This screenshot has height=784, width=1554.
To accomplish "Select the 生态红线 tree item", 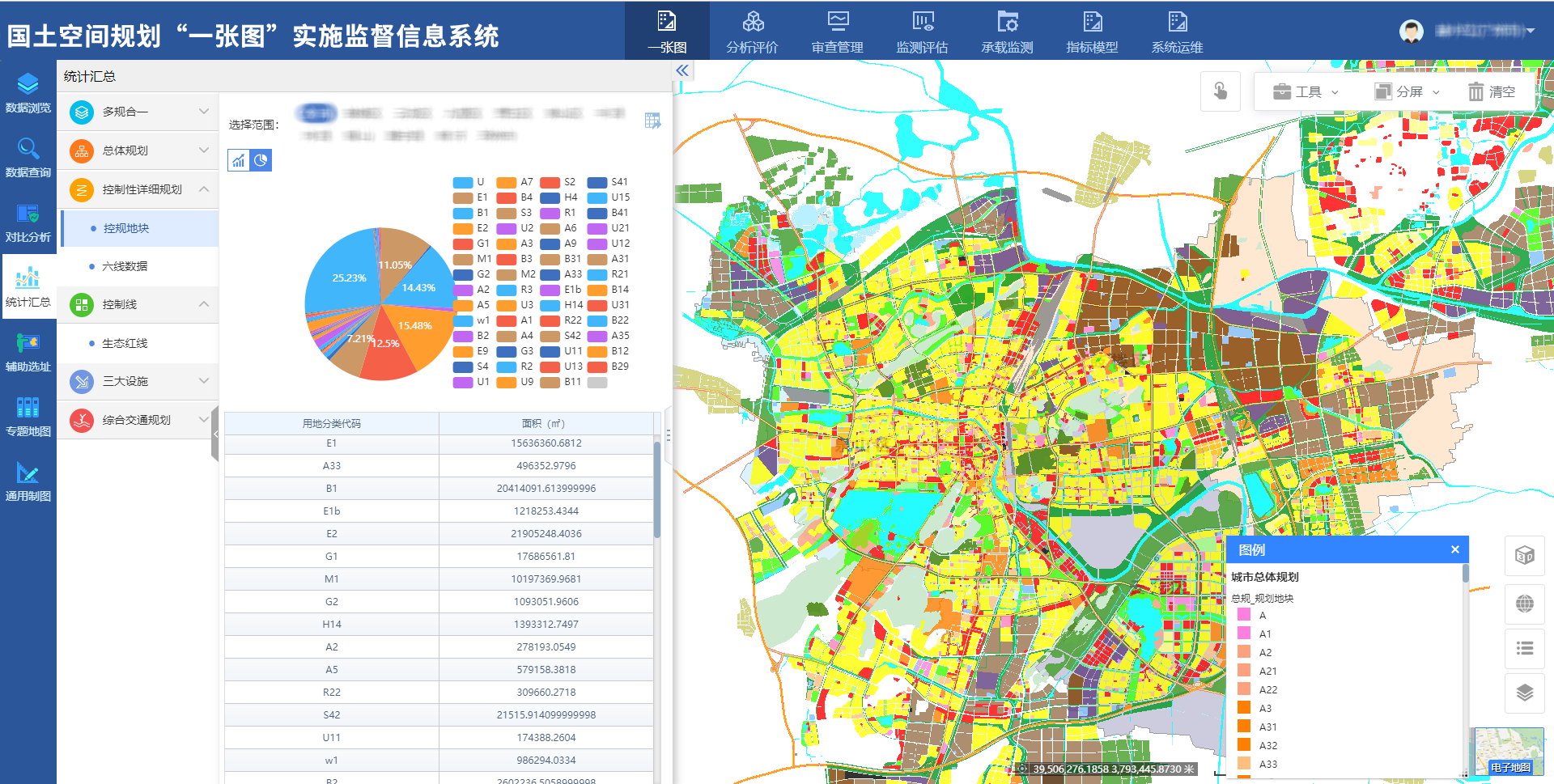I will (138, 343).
